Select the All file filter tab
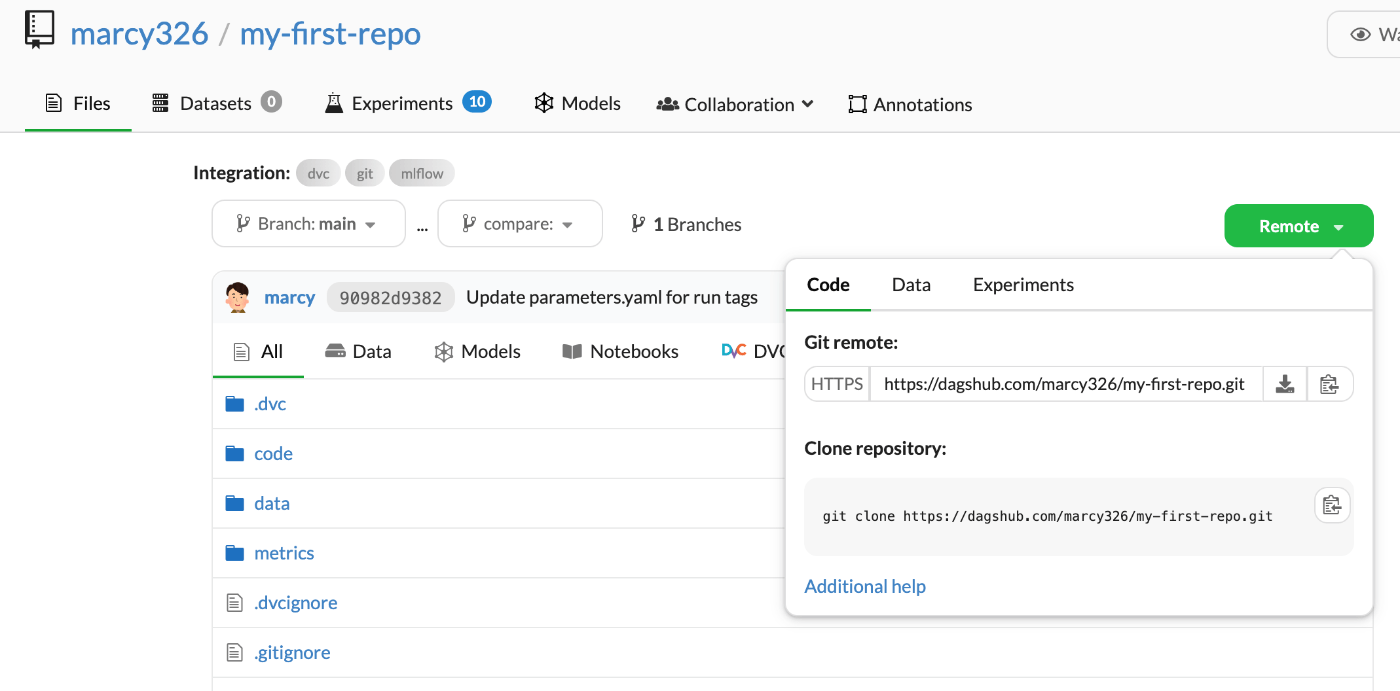Image resolution: width=1400 pixels, height=691 pixels. point(258,352)
